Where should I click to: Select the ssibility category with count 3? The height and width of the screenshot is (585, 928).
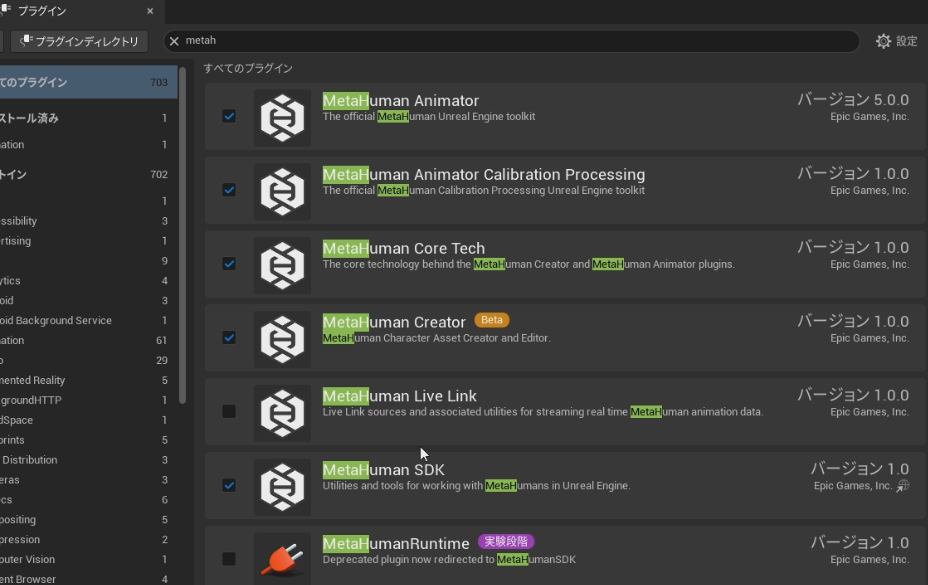(89, 221)
